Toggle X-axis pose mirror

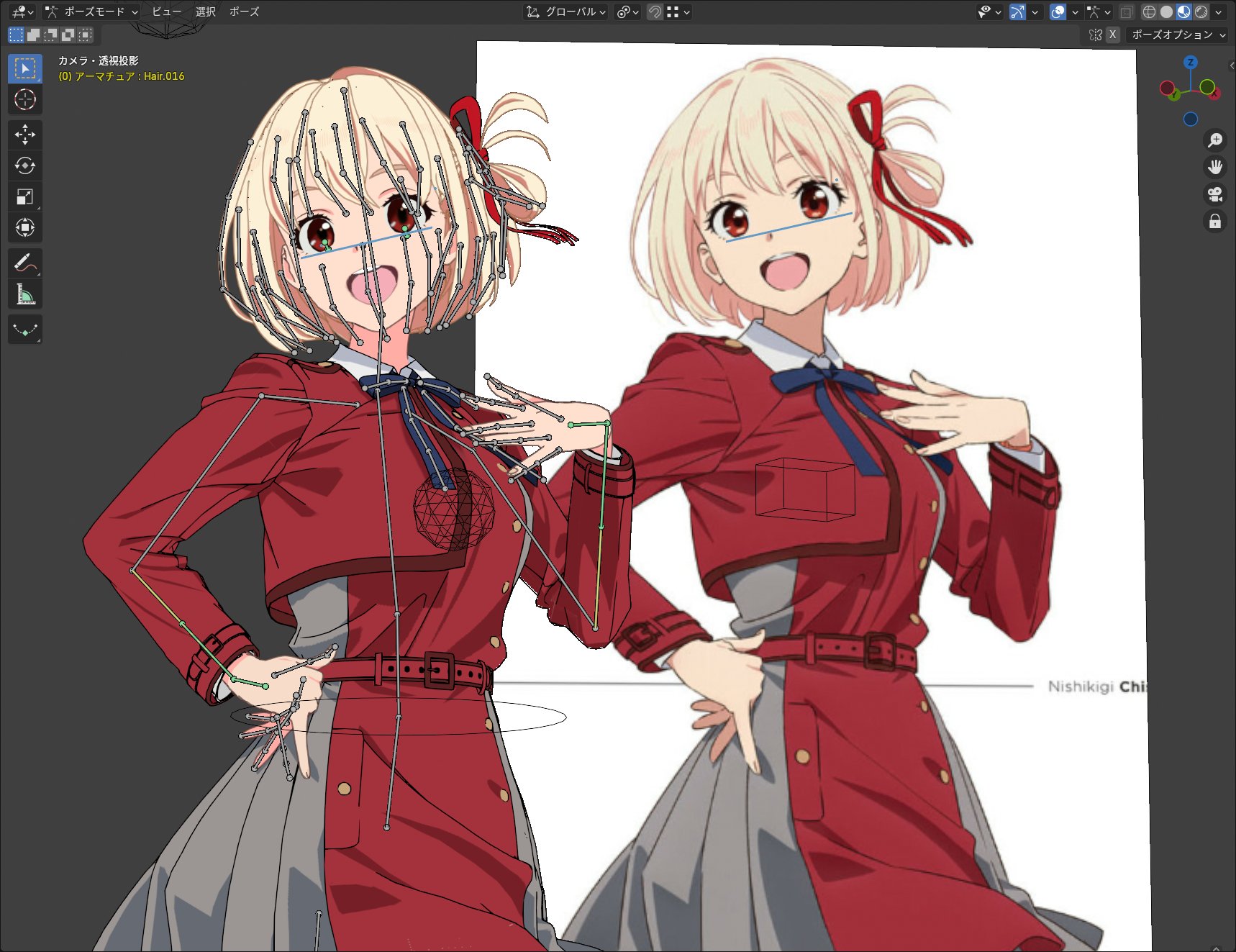(1112, 35)
